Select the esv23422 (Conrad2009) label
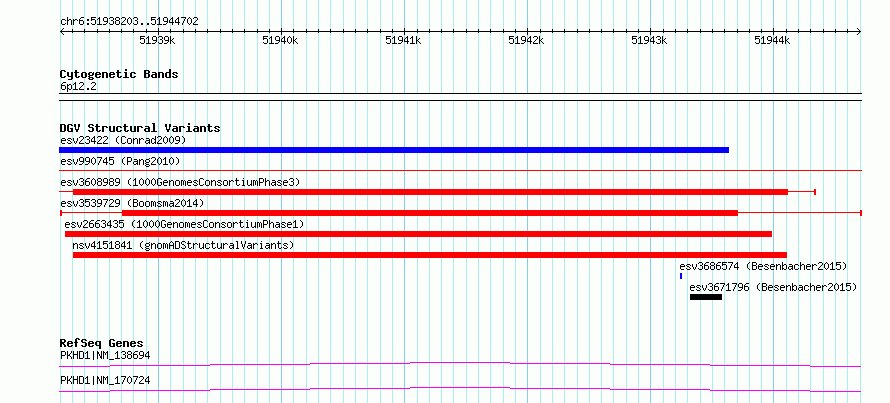Image resolution: width=890 pixels, height=403 pixels. tap(123, 140)
